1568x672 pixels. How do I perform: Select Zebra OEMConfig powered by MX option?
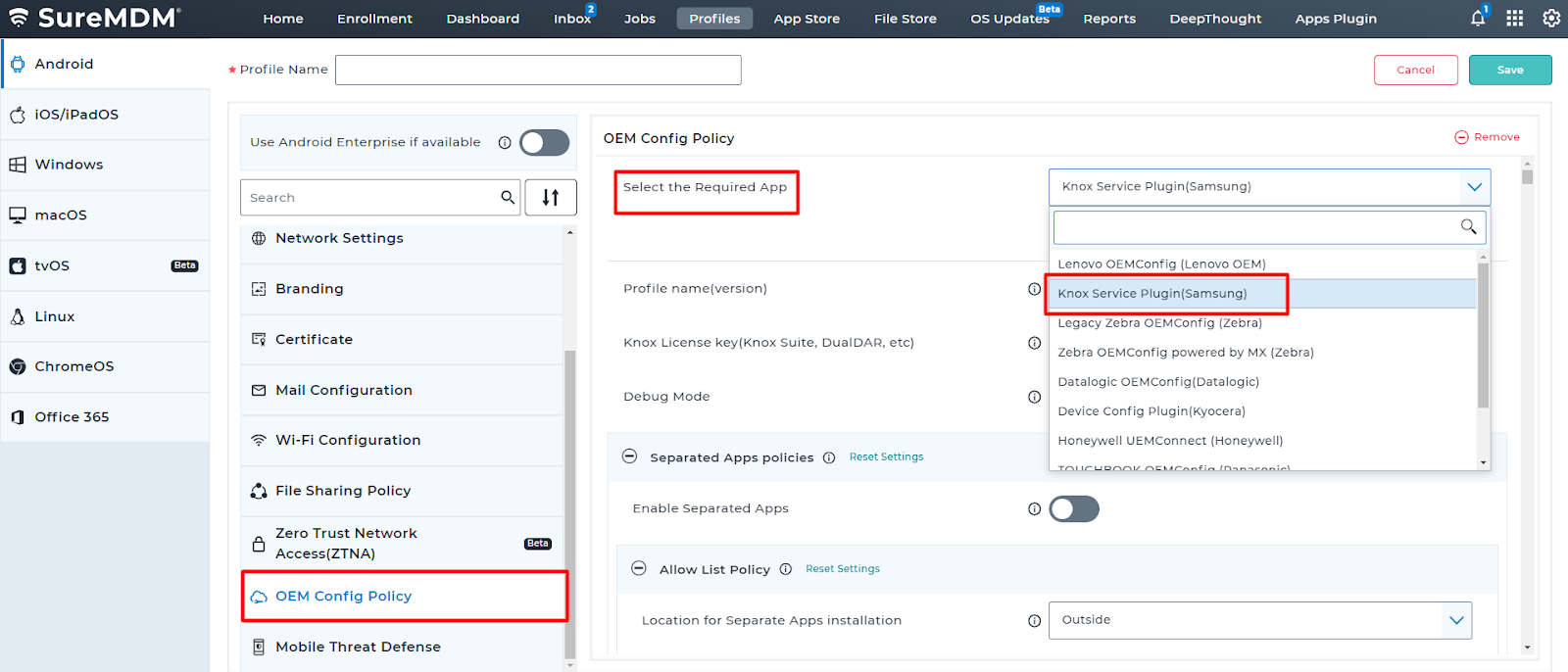point(1262,353)
